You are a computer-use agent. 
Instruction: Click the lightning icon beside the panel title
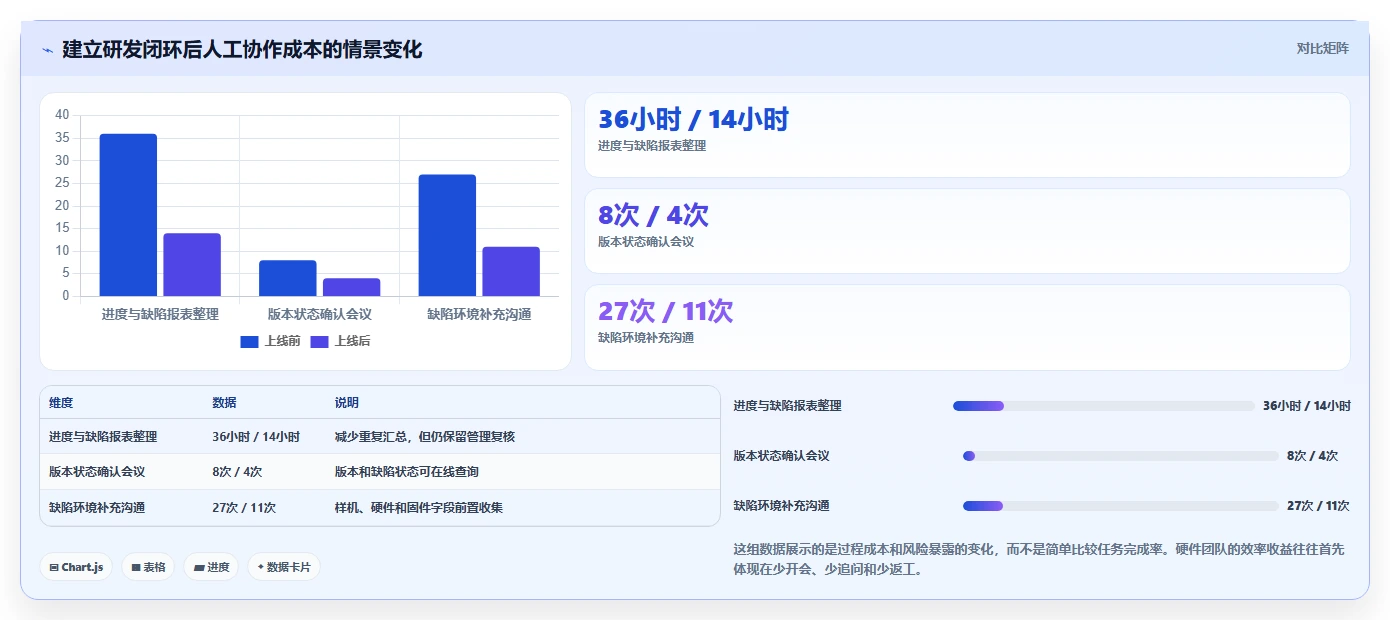47,49
